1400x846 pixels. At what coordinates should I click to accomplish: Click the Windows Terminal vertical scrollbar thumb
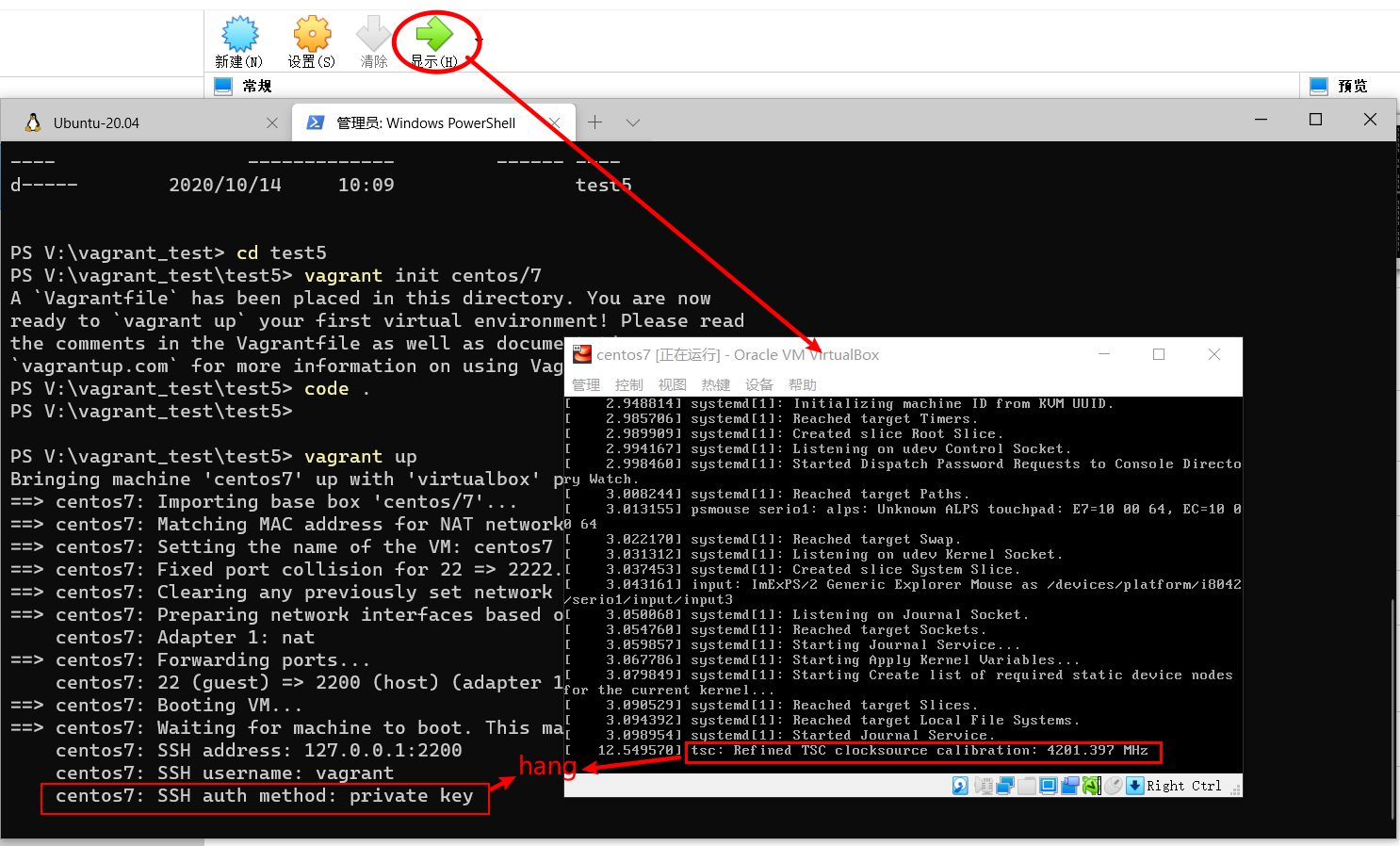pos(1392,708)
